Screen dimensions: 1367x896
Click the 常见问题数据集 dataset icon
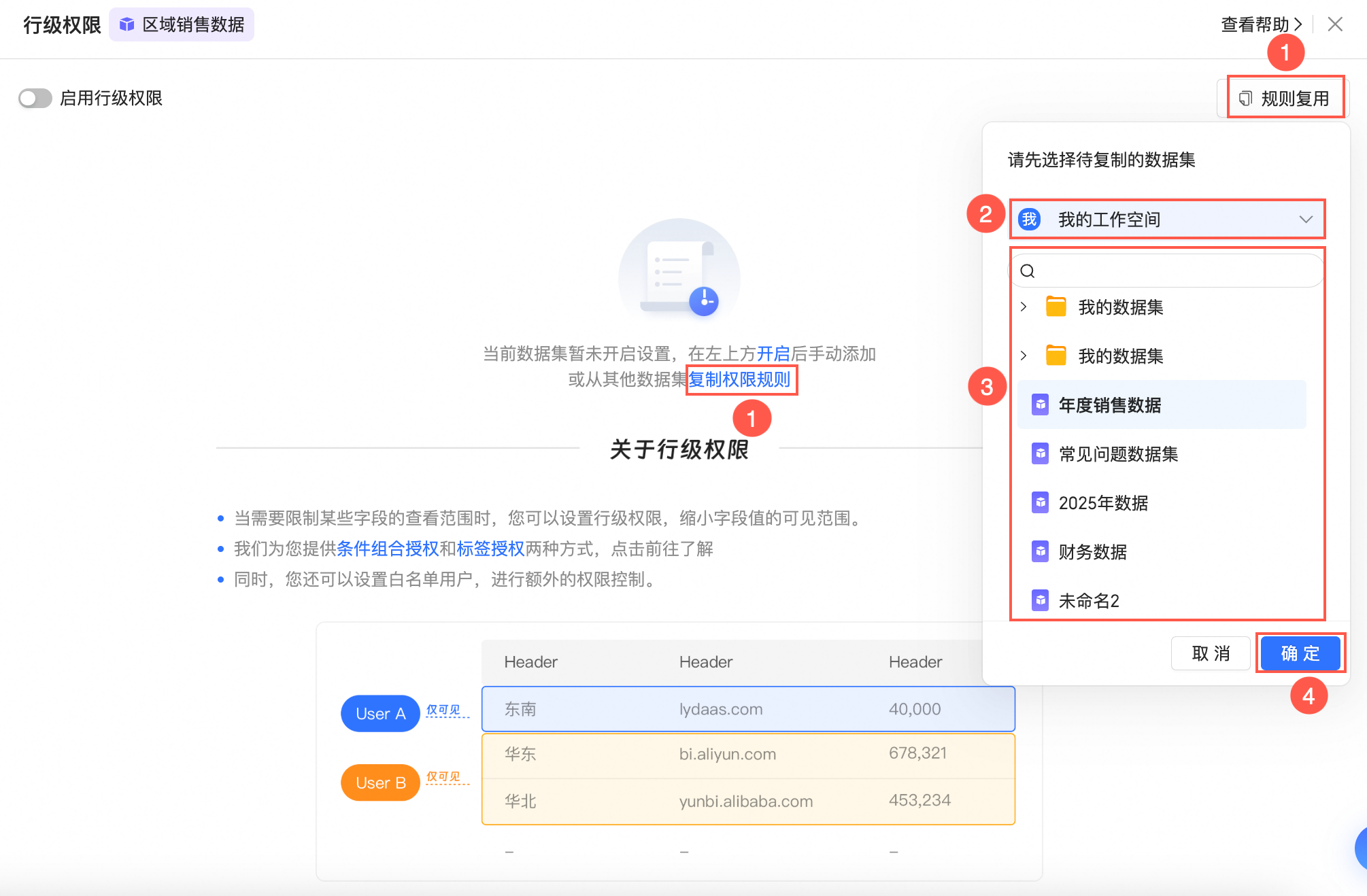(x=1040, y=454)
